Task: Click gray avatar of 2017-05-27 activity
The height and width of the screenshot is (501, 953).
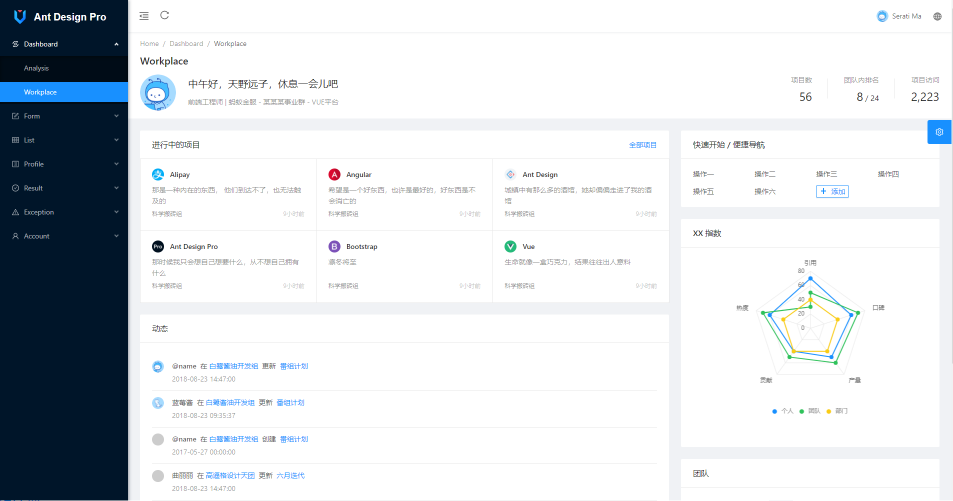Action: click(158, 440)
